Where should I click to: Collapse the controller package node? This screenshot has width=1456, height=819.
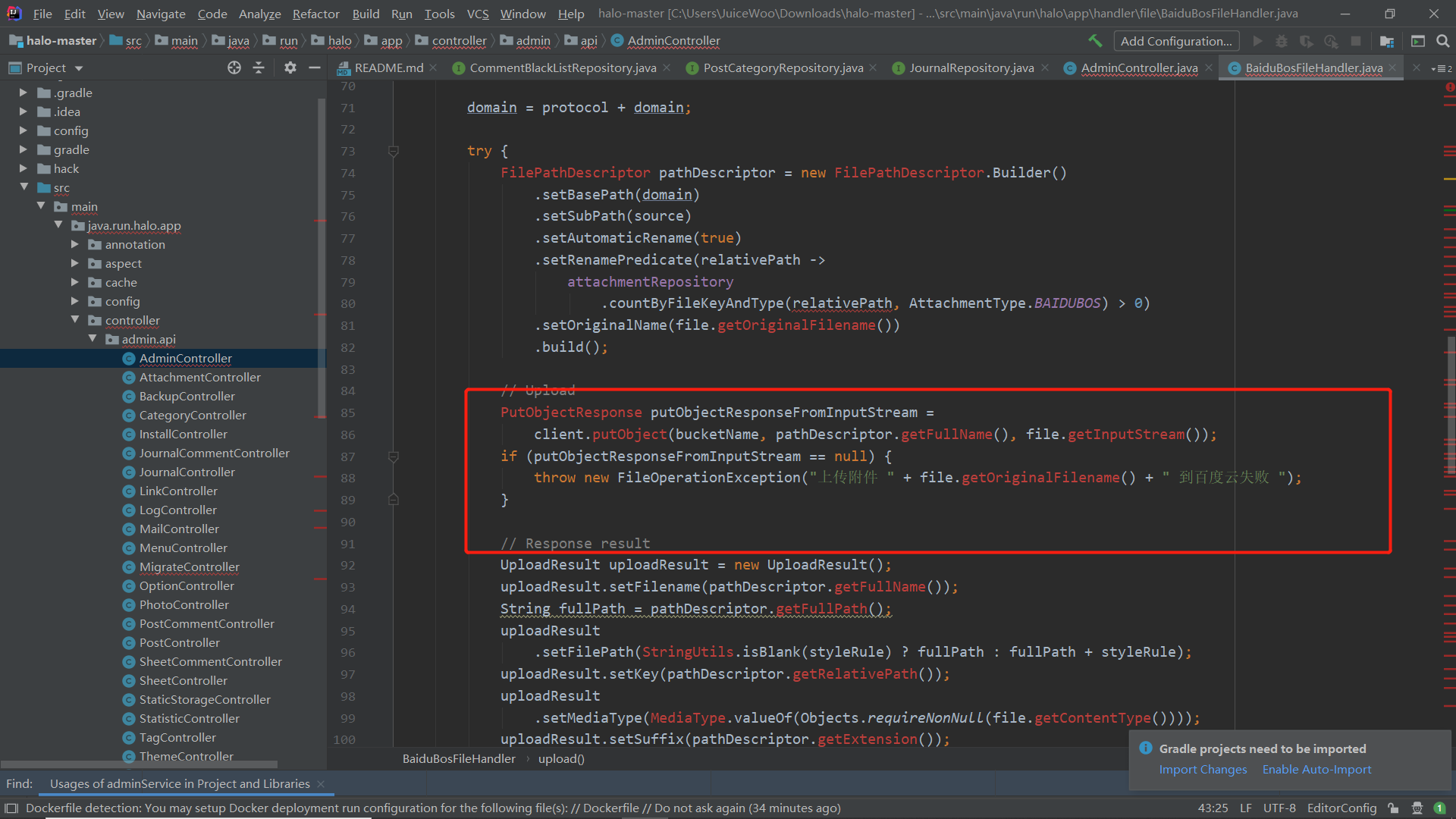(x=76, y=320)
